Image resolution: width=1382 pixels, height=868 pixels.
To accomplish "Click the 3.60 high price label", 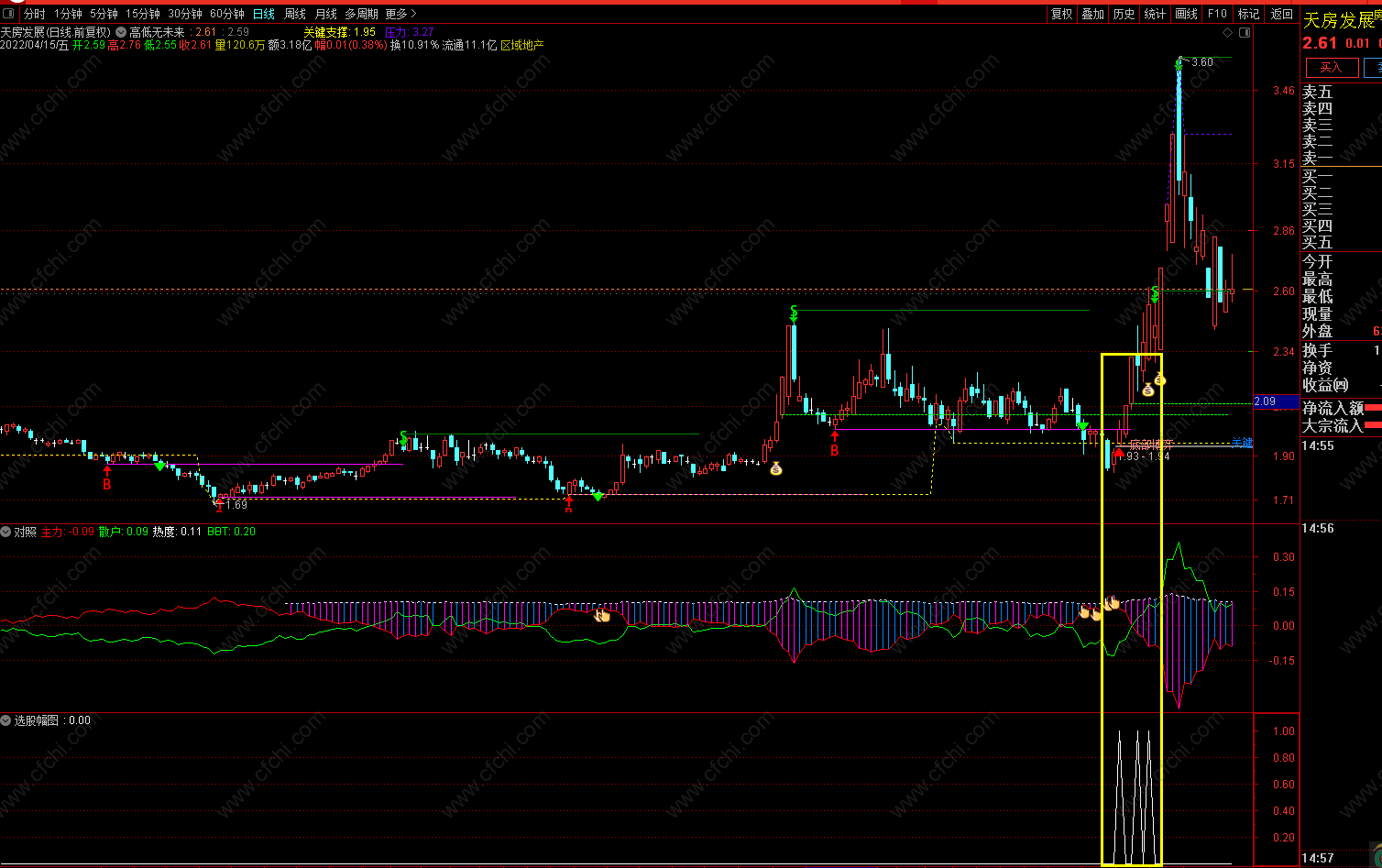I will 1202,62.
